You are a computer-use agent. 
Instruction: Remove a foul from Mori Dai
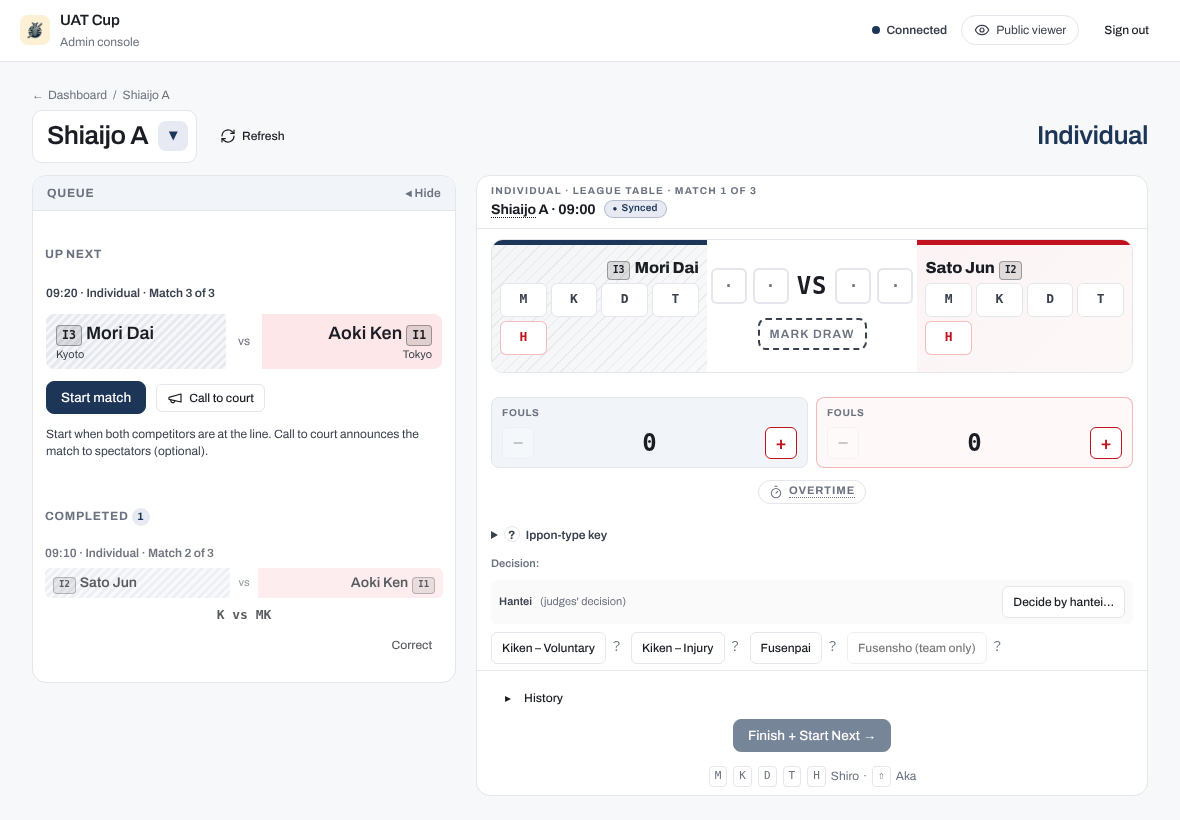click(518, 443)
